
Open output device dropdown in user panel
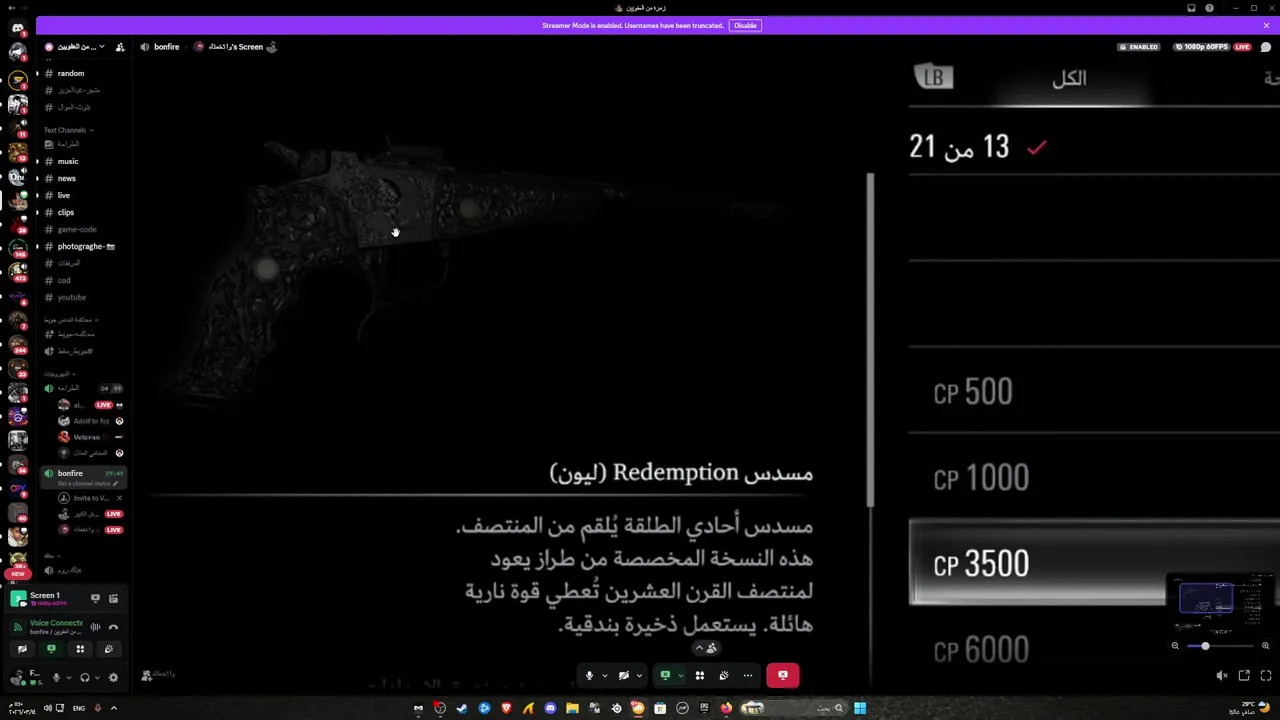click(x=97, y=677)
